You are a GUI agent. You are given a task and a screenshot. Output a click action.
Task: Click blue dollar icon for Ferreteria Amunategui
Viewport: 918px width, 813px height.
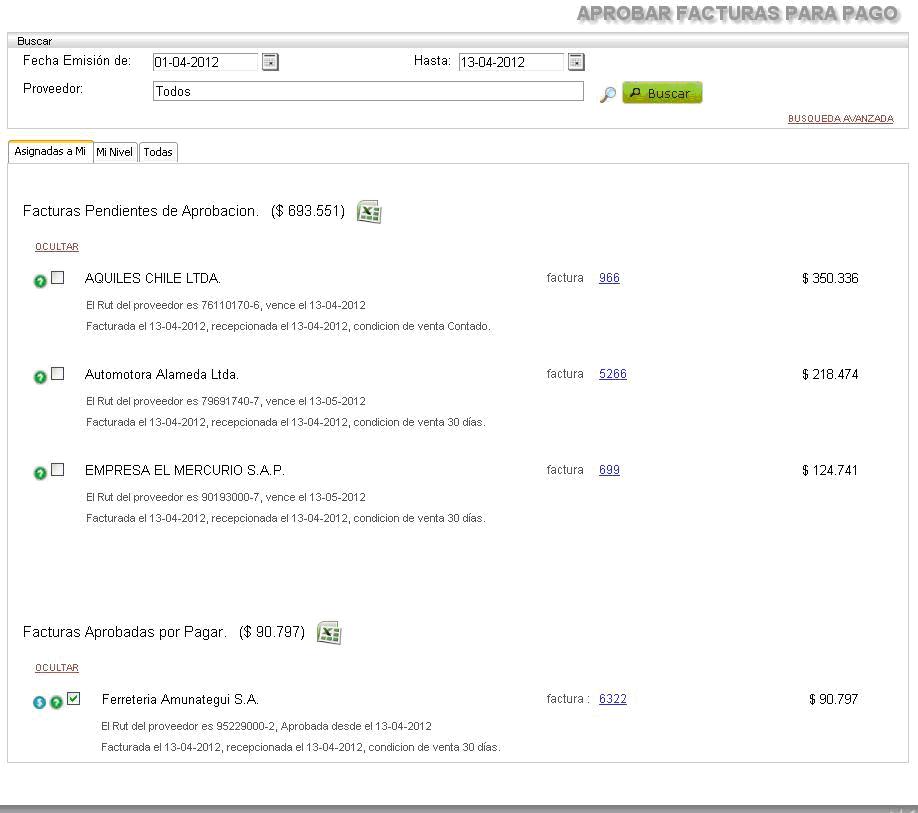(x=39, y=702)
